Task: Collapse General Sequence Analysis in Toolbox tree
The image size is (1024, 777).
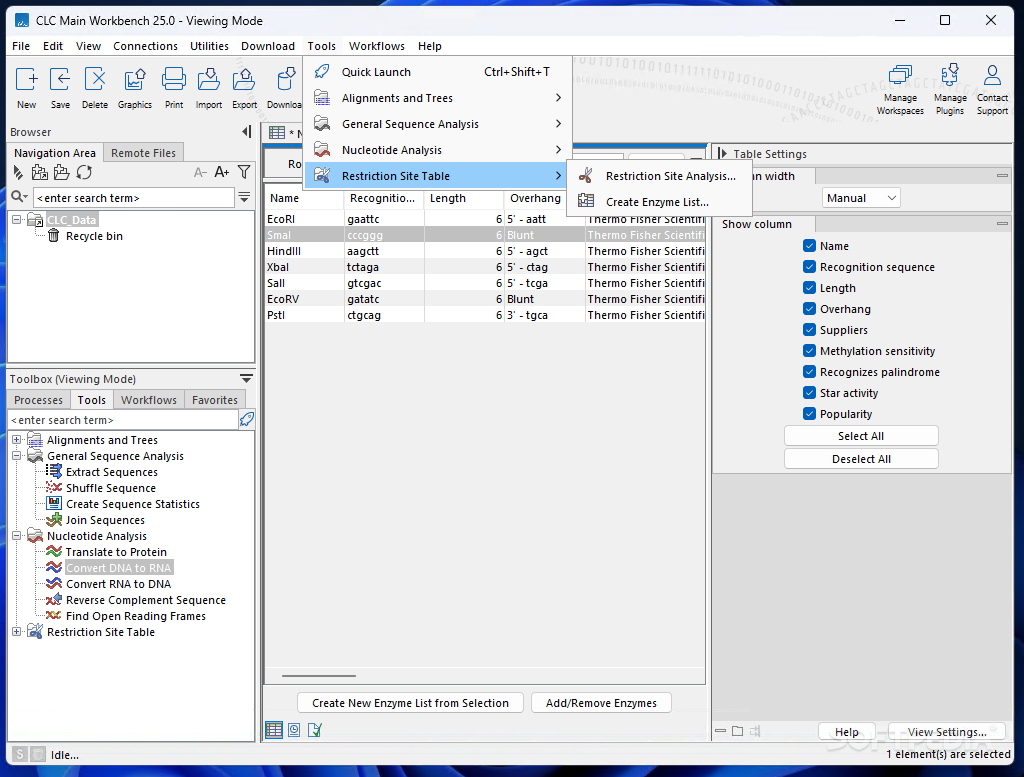Action: click(x=17, y=456)
